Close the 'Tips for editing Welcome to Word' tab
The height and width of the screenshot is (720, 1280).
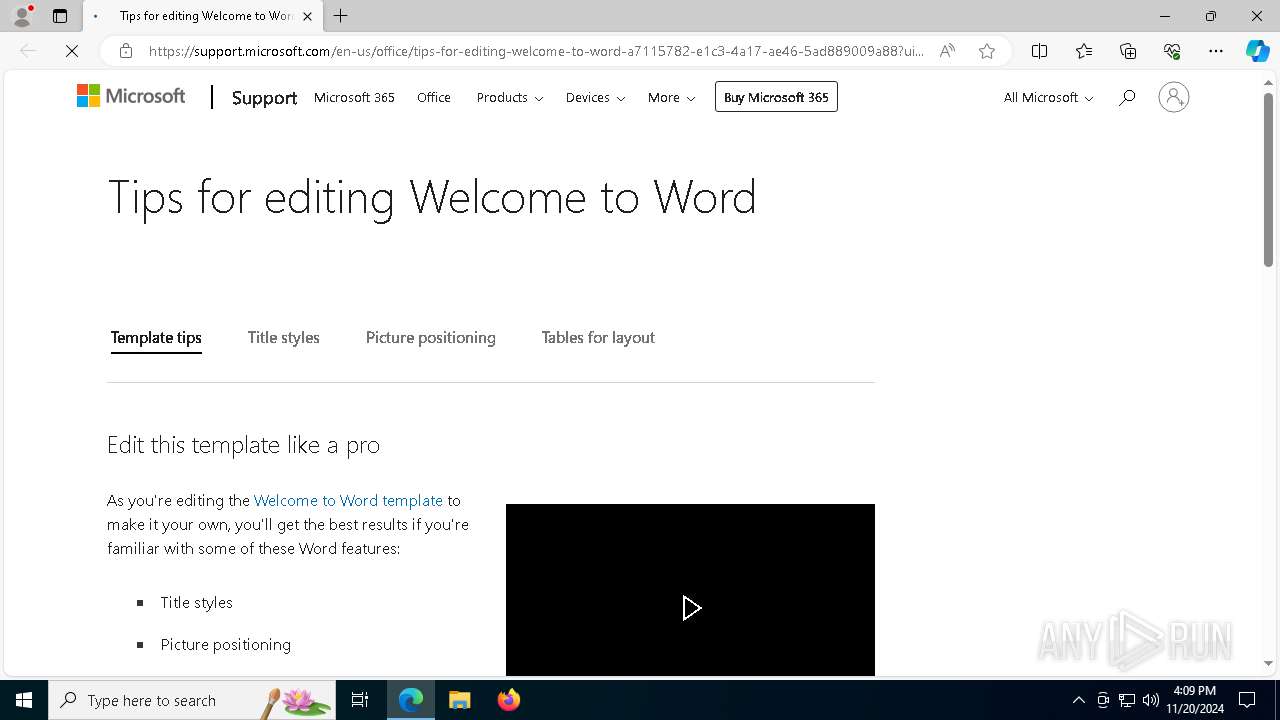coord(308,16)
